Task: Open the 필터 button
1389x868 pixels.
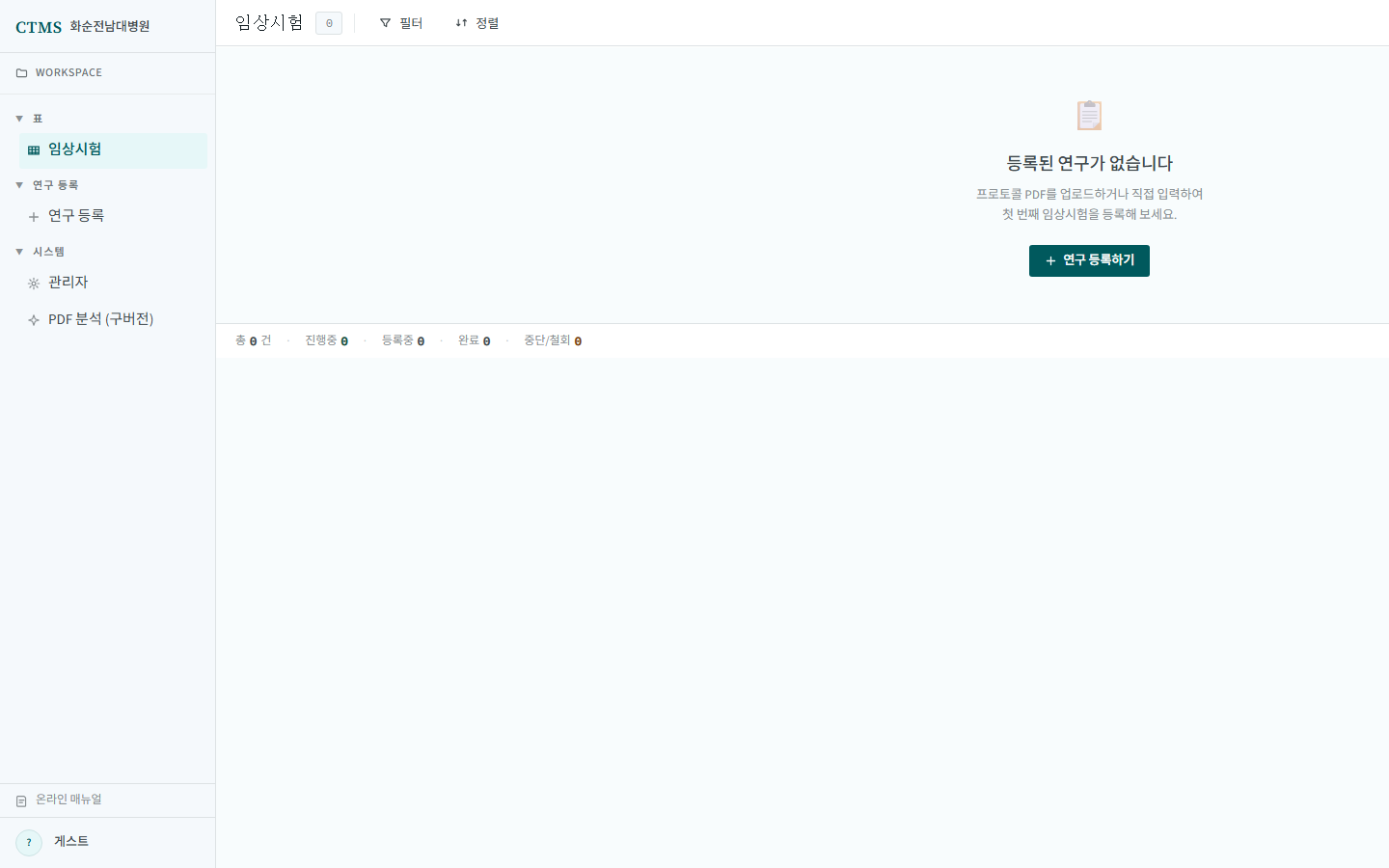Action: [401, 23]
